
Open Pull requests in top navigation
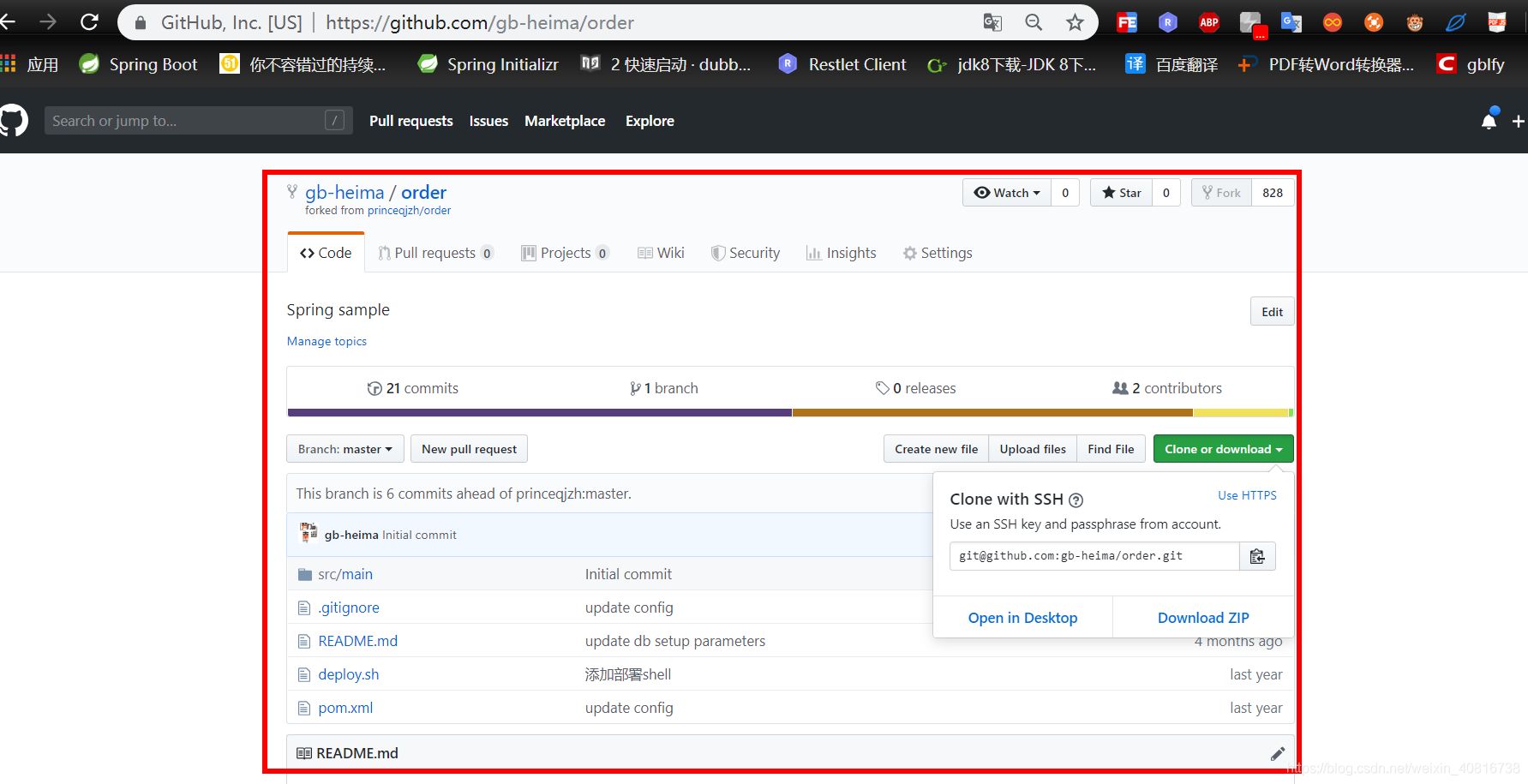point(411,121)
